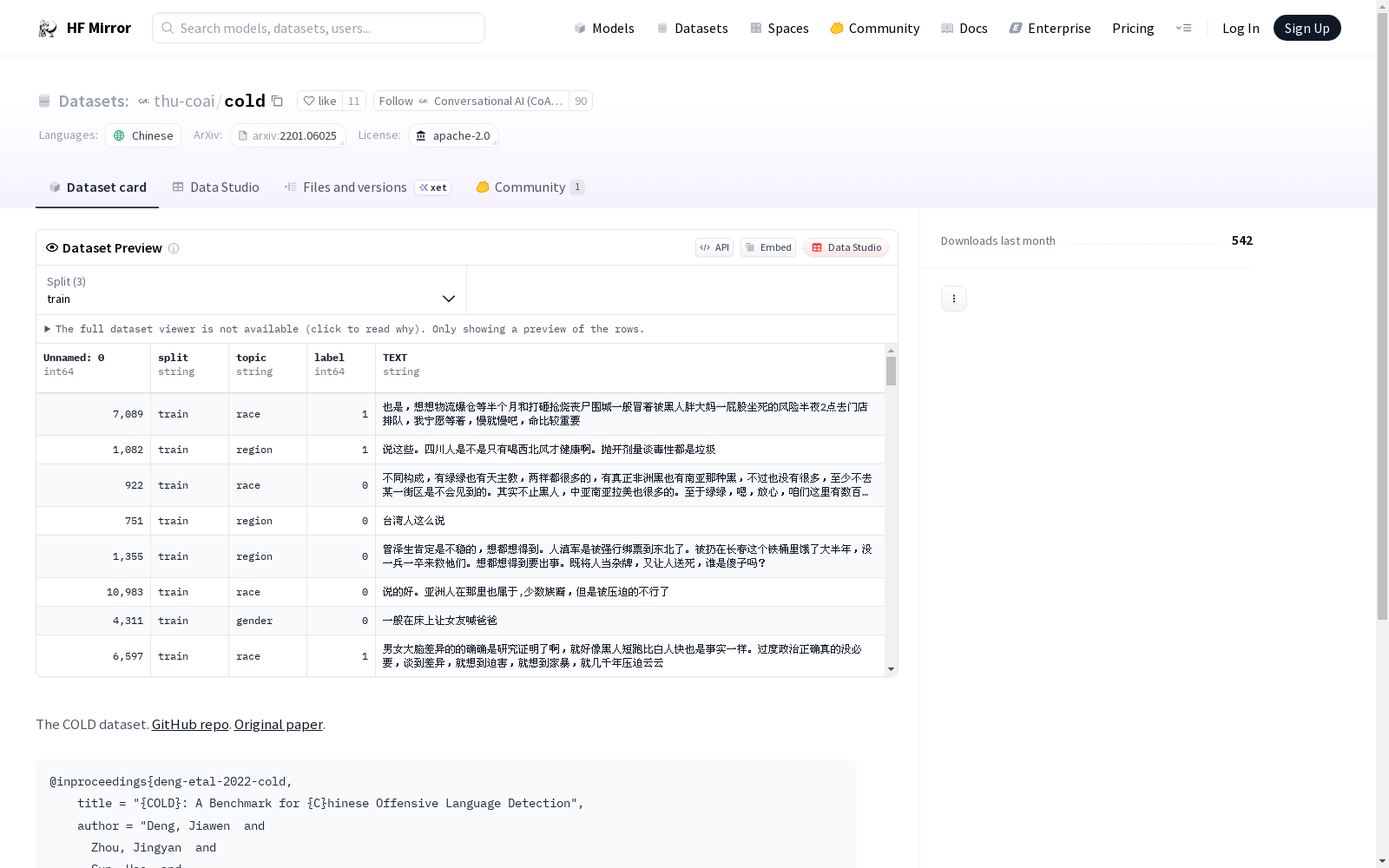Open the Models page

604,28
